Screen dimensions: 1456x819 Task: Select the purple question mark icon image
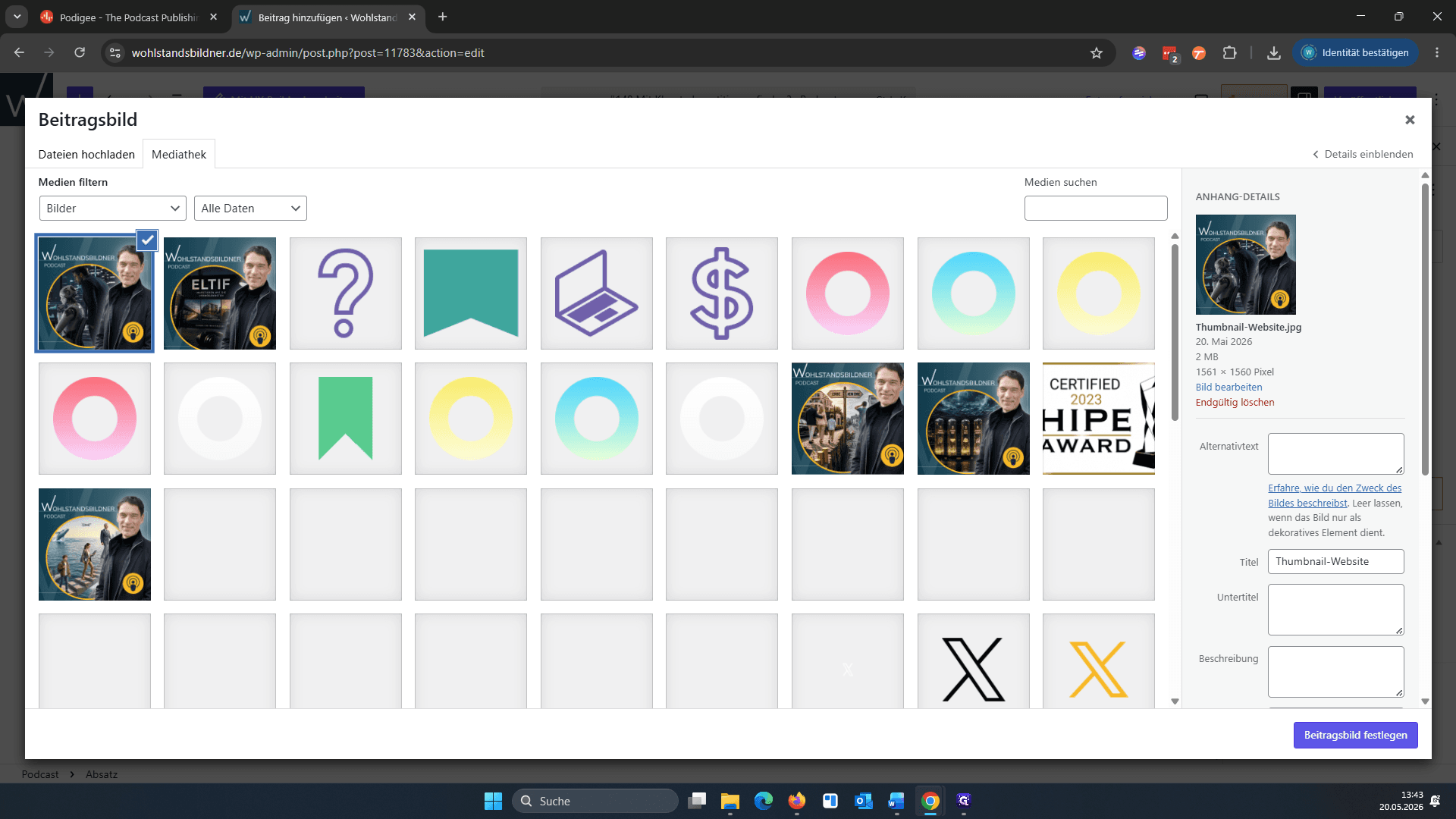[345, 293]
